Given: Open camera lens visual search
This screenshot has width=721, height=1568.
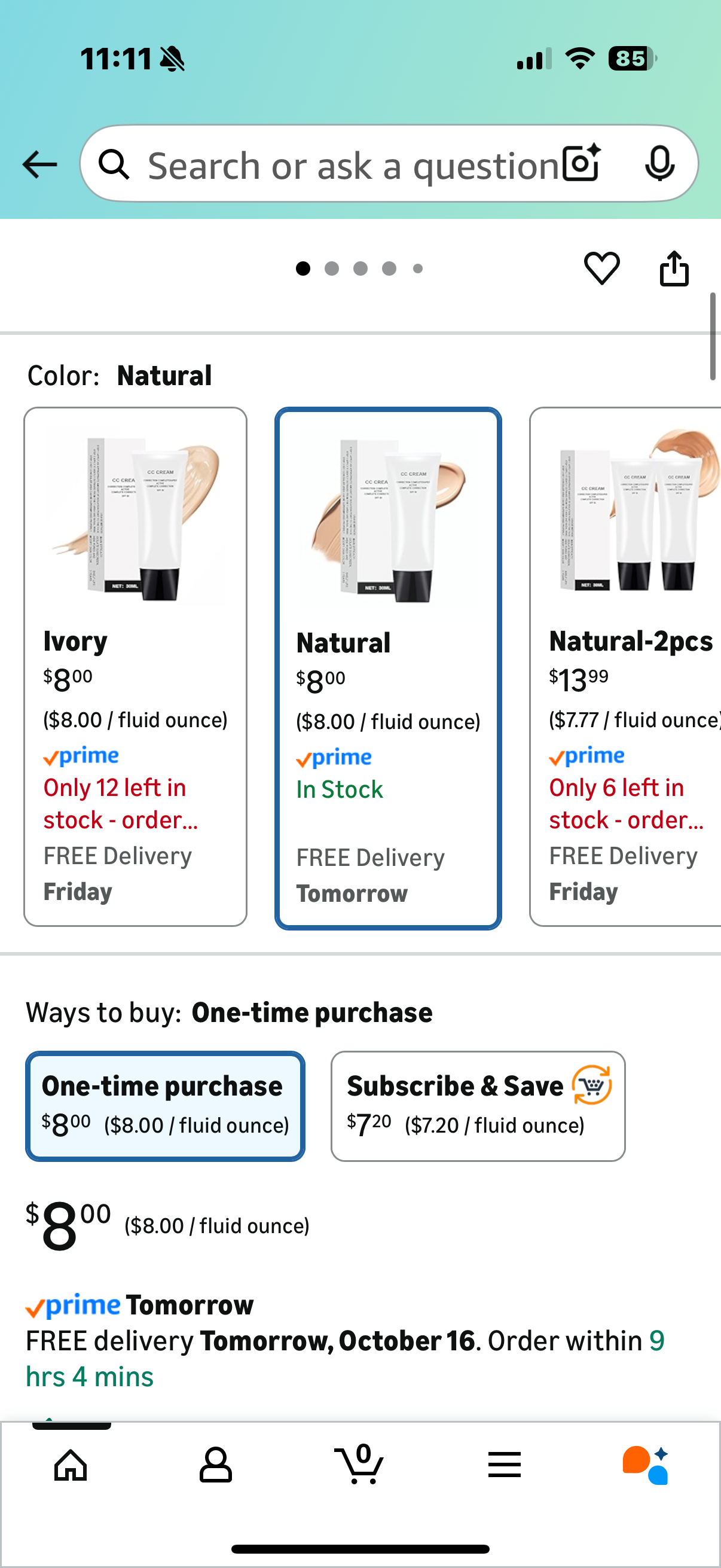Looking at the screenshot, I should (581, 163).
